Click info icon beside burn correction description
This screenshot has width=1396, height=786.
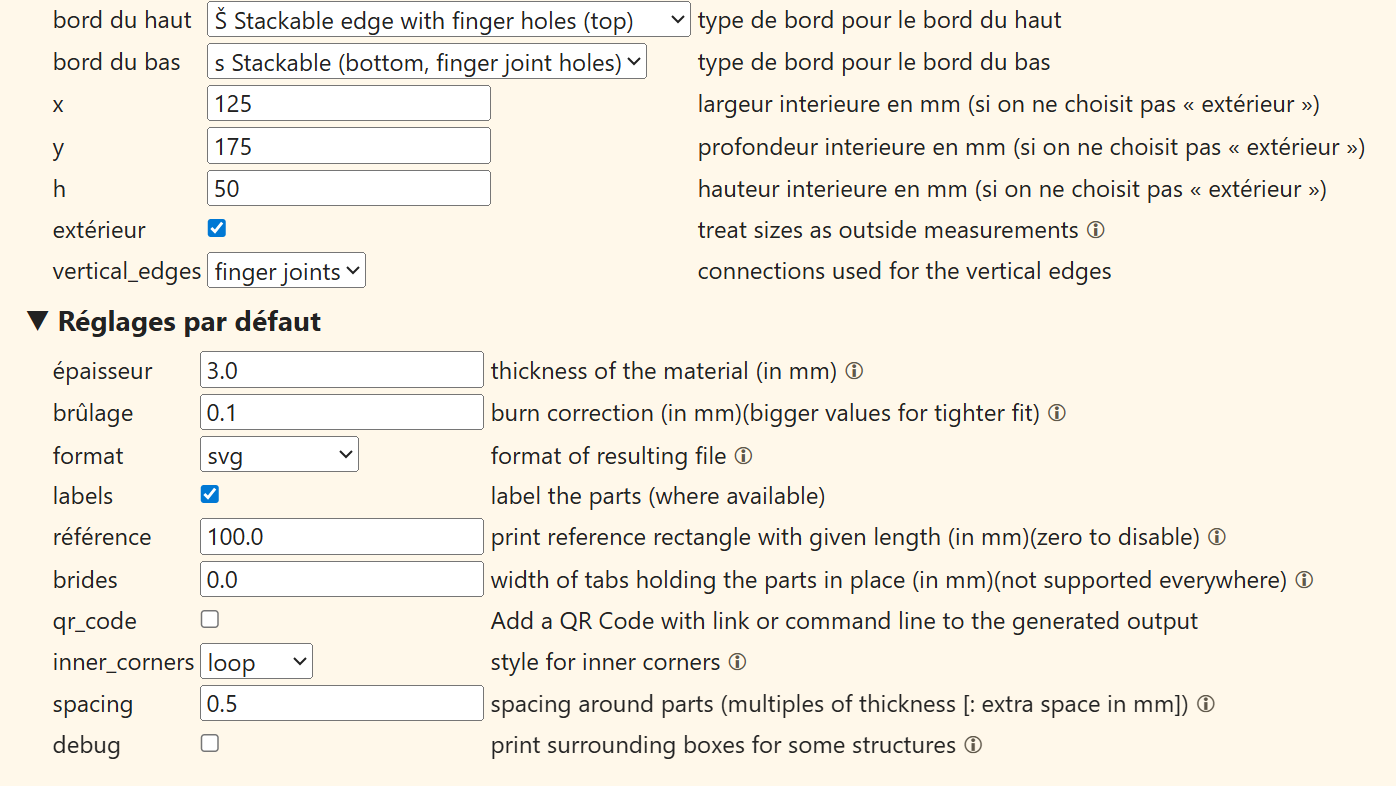point(1057,413)
